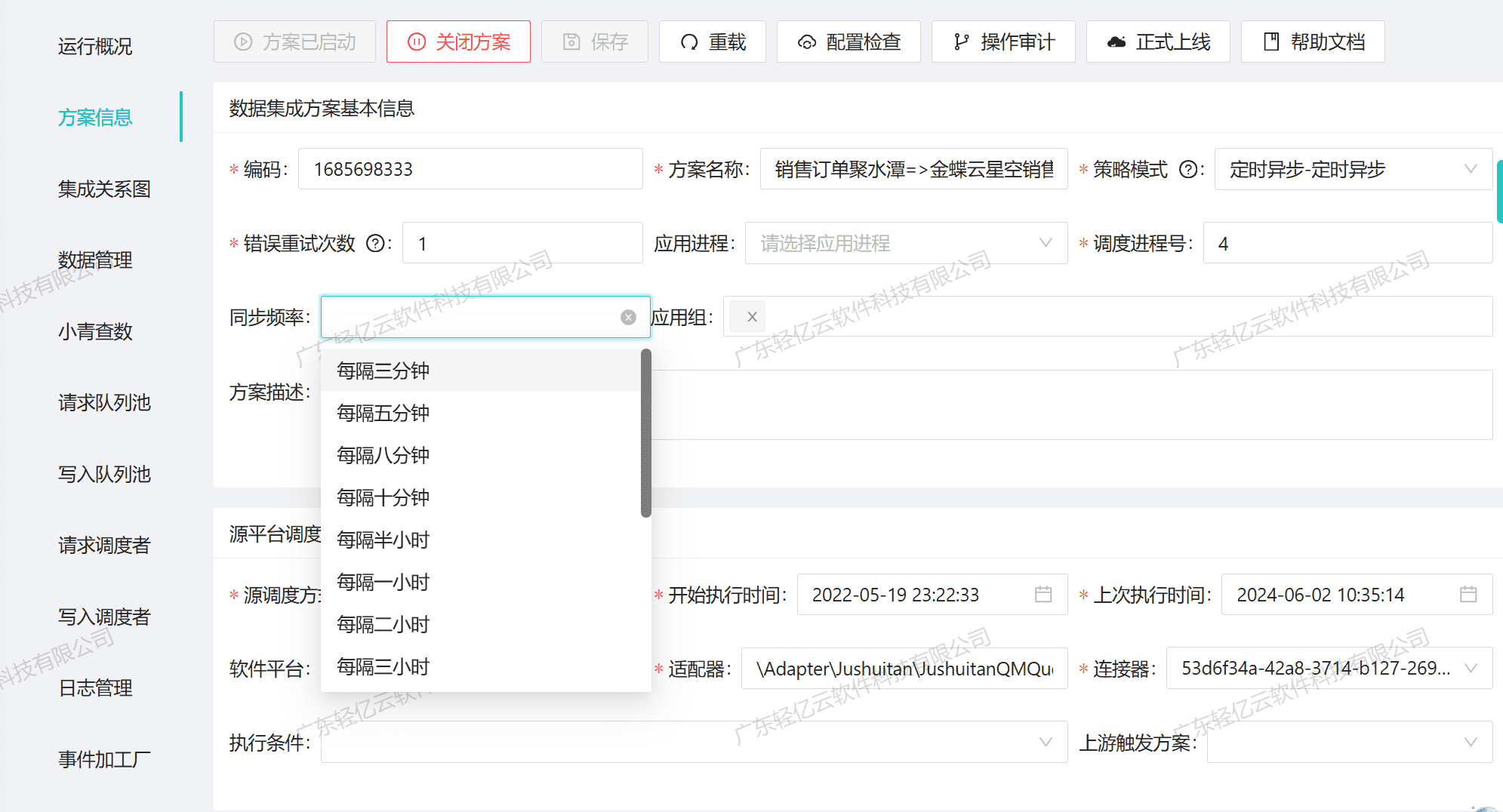Choose 每隔二小时 from the frequency list
This screenshot has height=812, width=1503.
pos(481,624)
